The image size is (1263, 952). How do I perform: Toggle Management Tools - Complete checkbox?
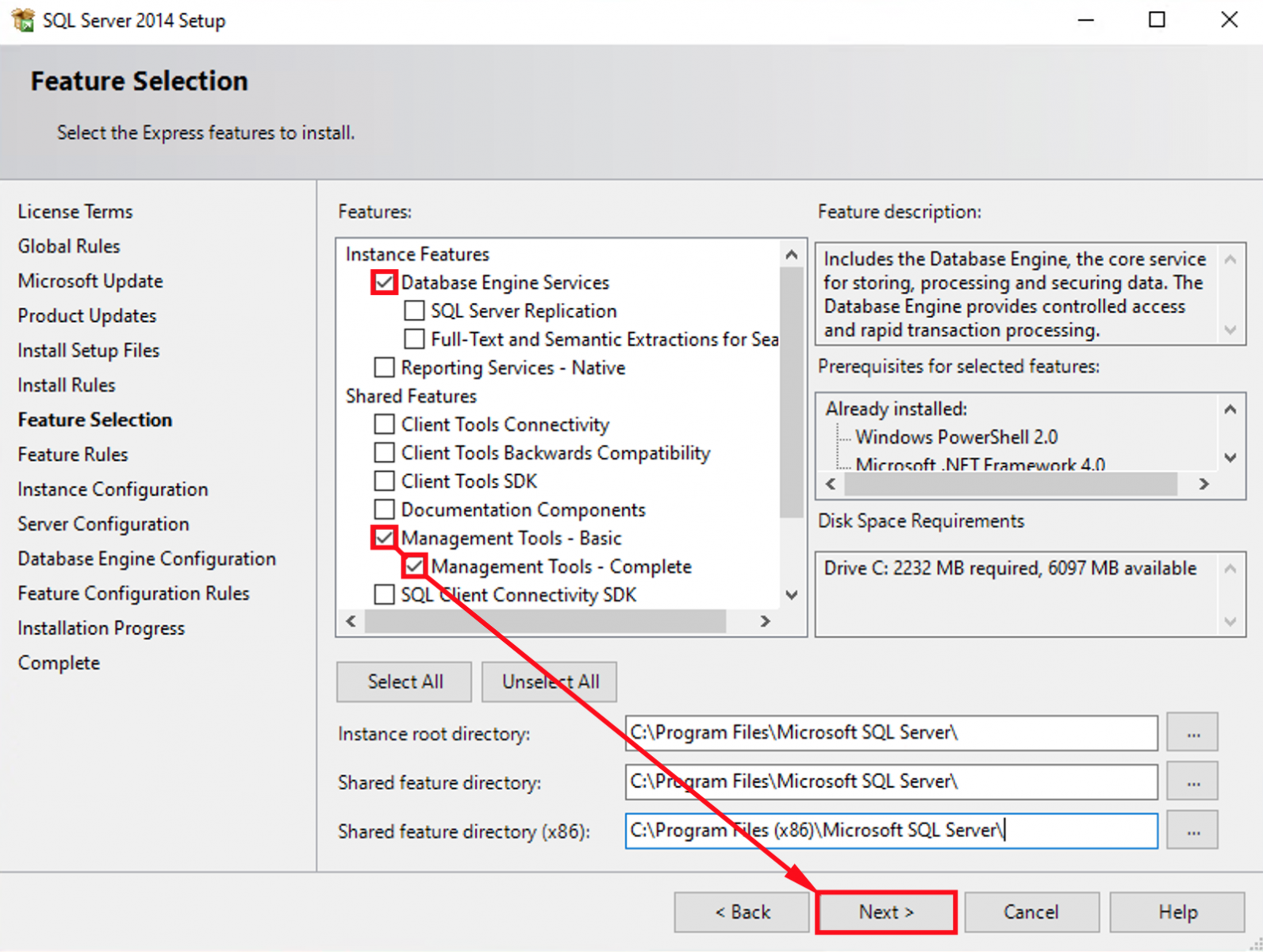pos(414,566)
